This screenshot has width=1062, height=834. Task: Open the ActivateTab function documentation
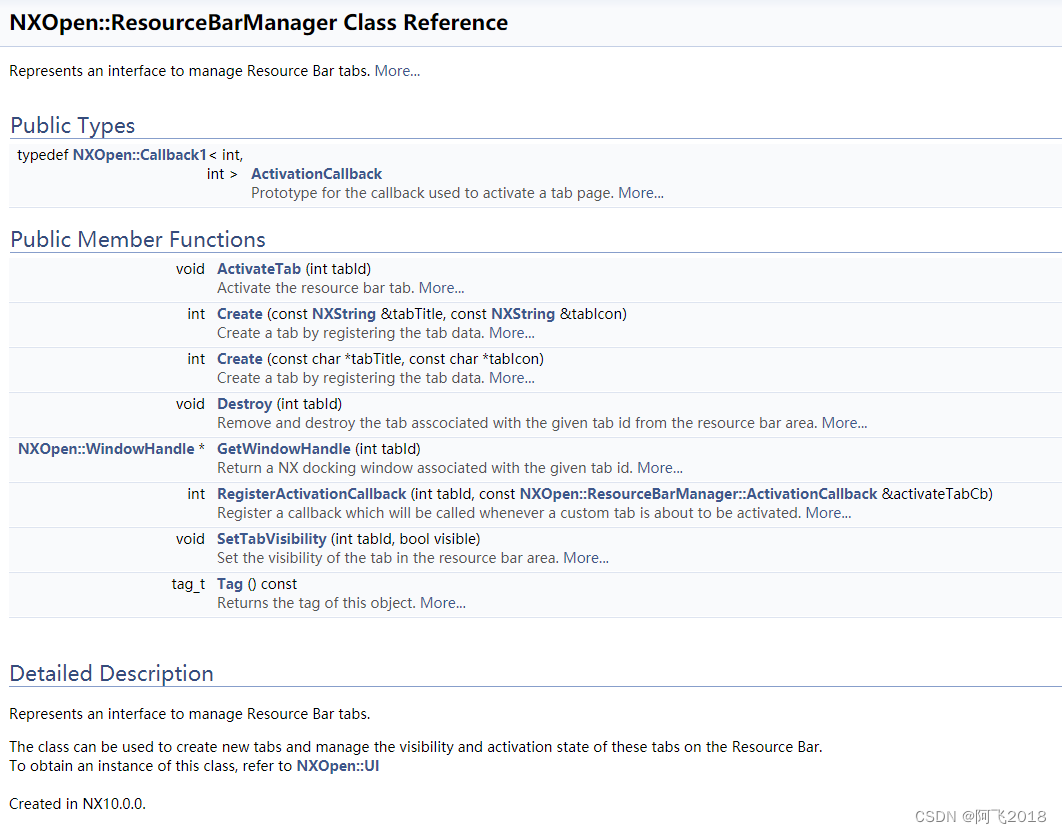coord(258,268)
